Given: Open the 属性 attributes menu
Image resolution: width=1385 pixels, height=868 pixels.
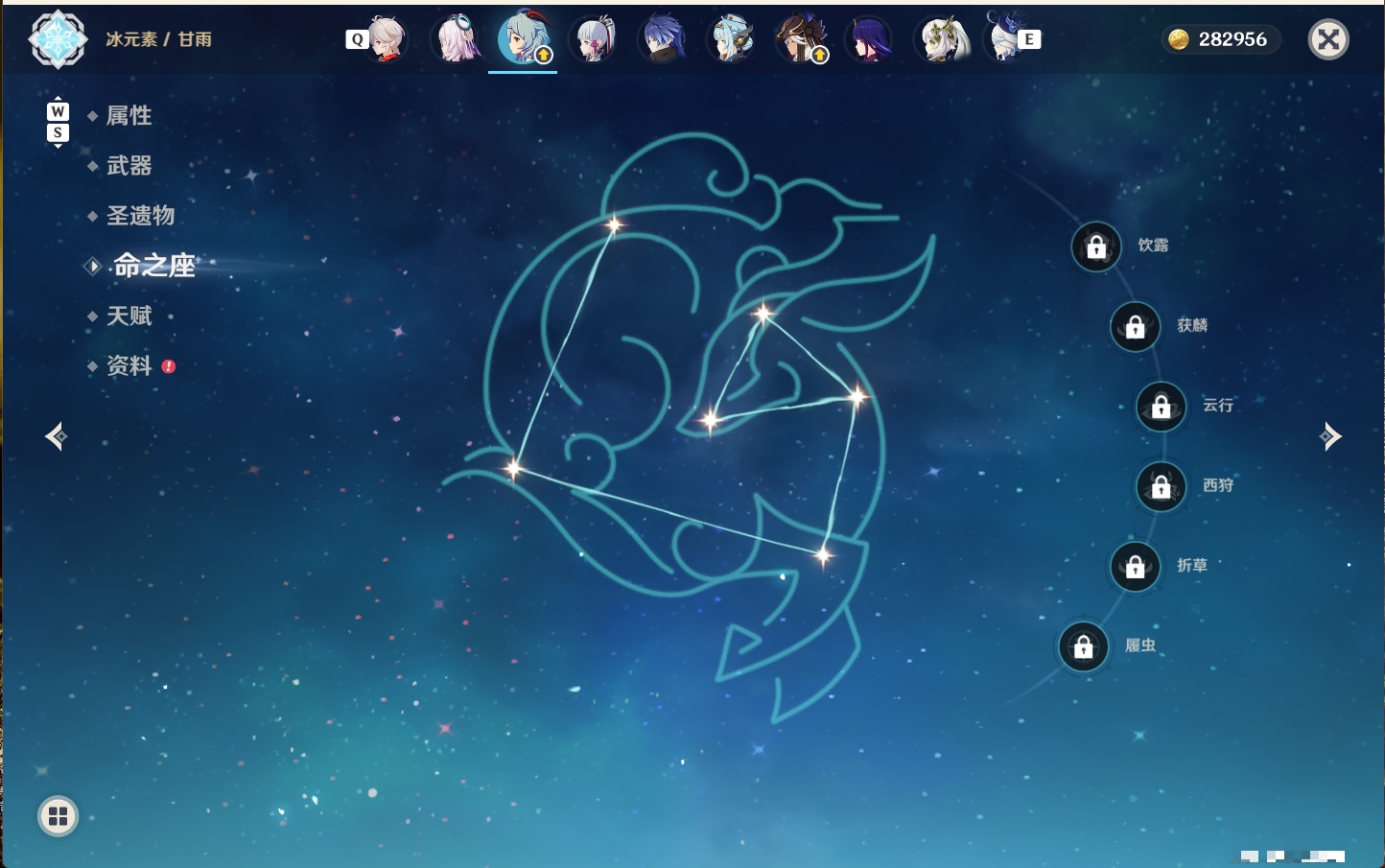Looking at the screenshot, I should click(x=129, y=116).
